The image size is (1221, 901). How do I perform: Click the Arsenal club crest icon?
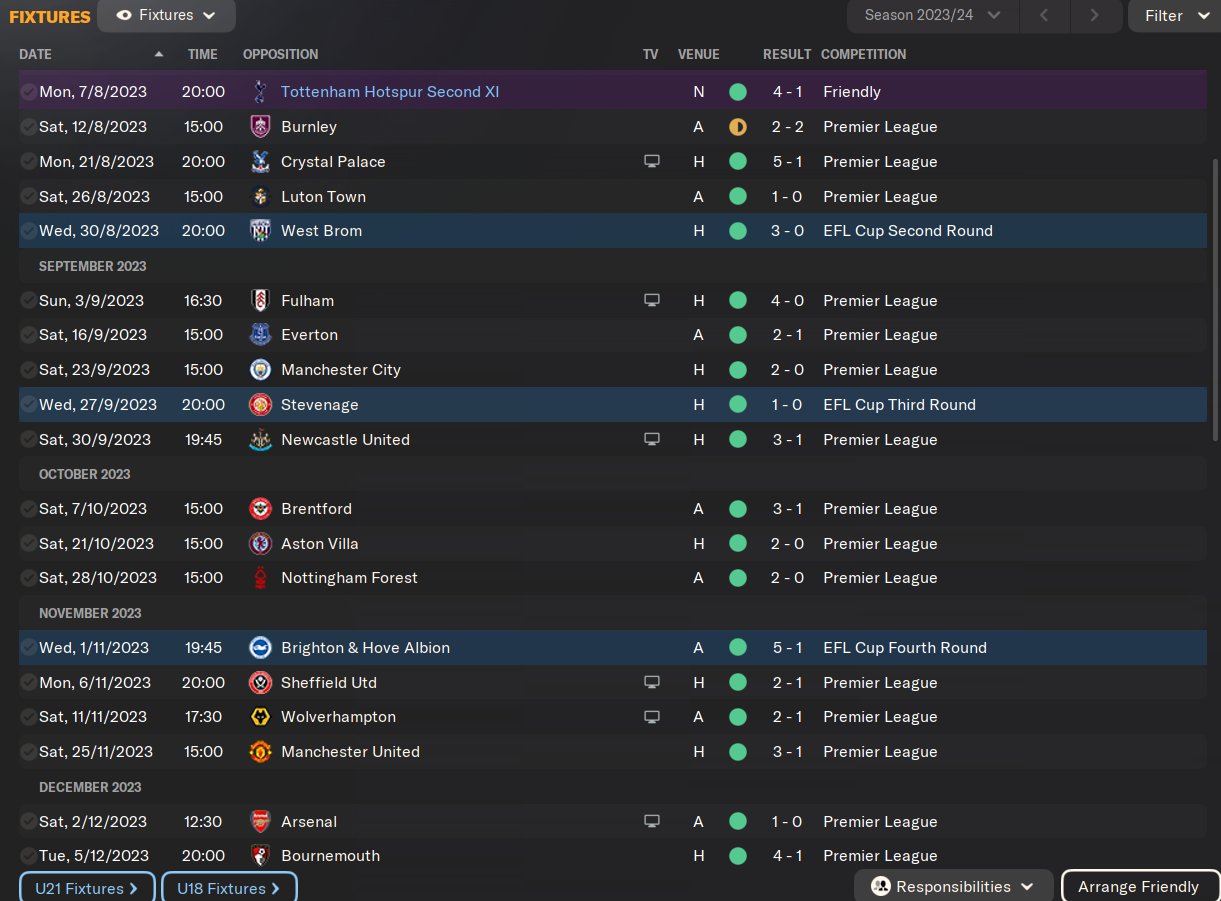(260, 822)
